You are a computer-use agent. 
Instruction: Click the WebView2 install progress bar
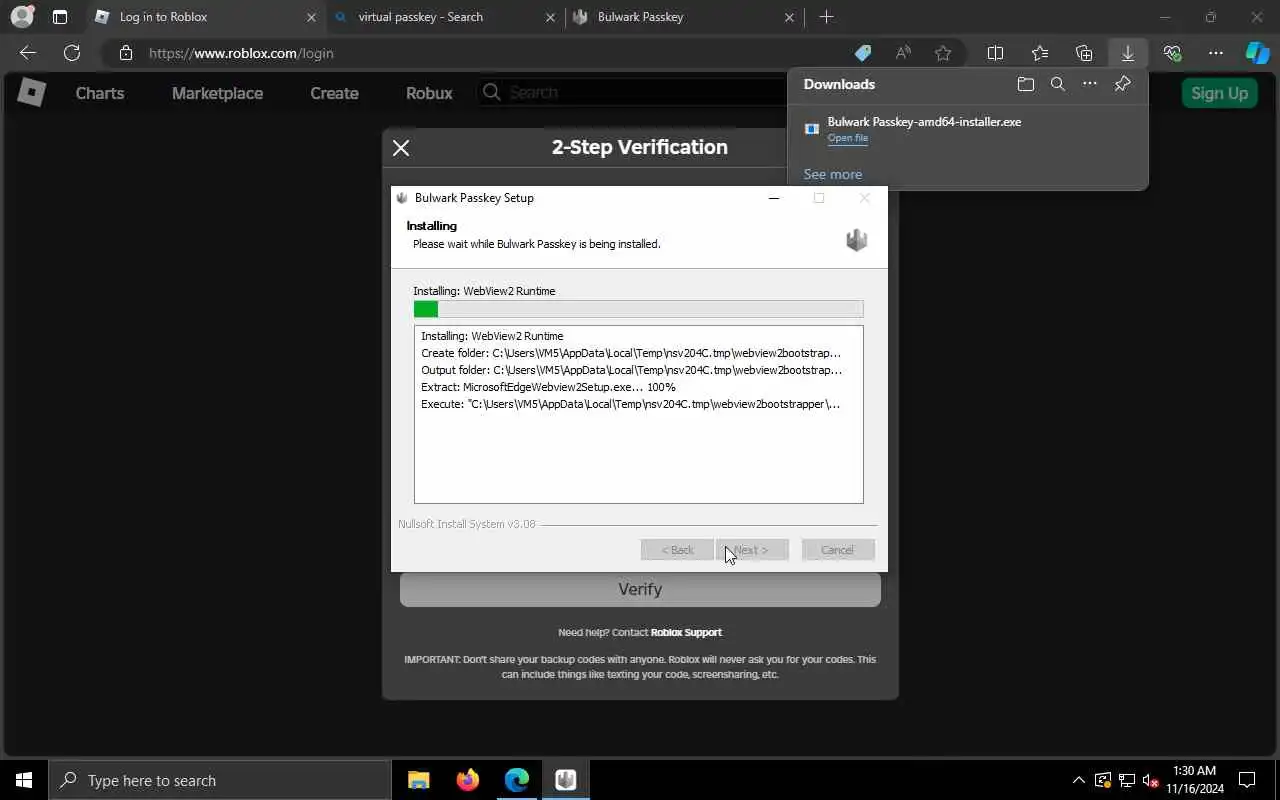(x=638, y=309)
